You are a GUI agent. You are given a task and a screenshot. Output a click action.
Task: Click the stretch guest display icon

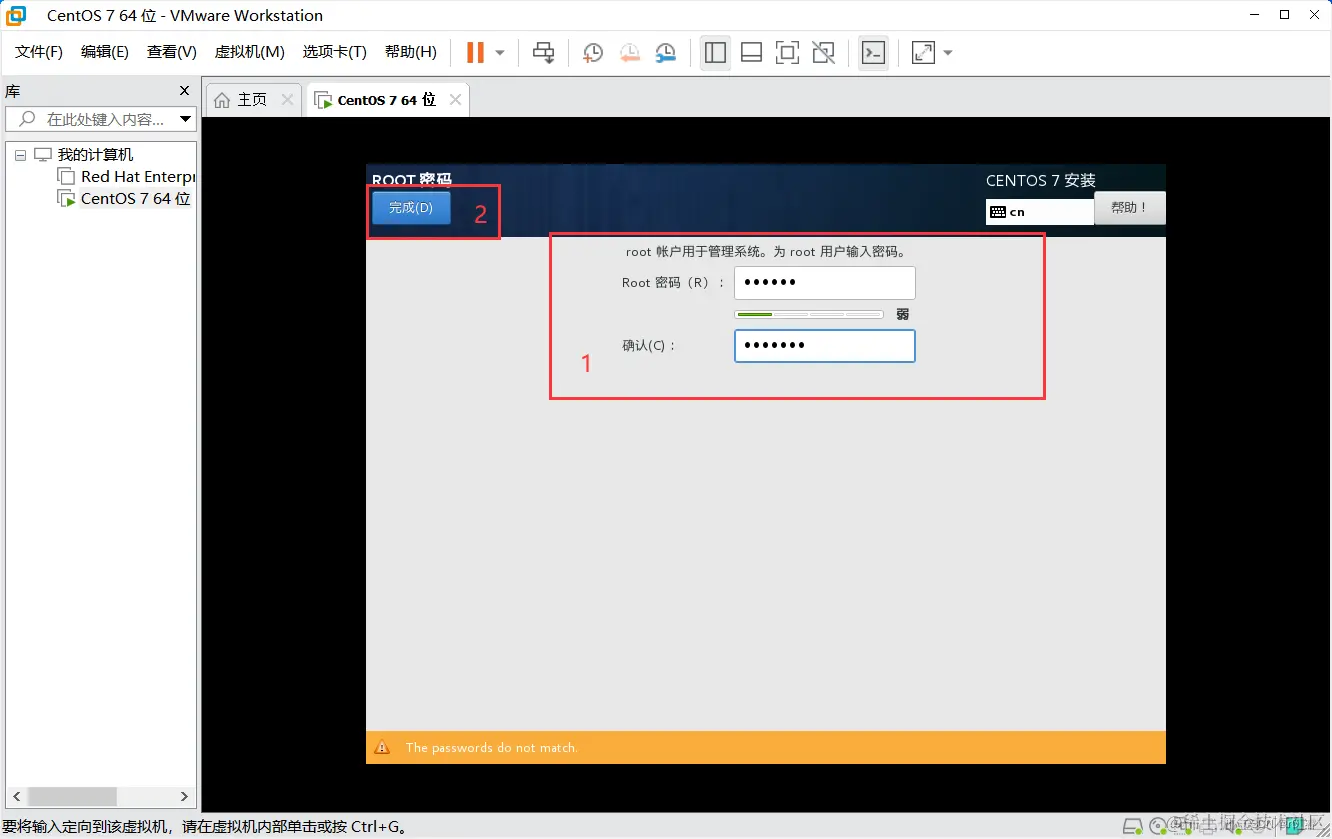coord(923,52)
